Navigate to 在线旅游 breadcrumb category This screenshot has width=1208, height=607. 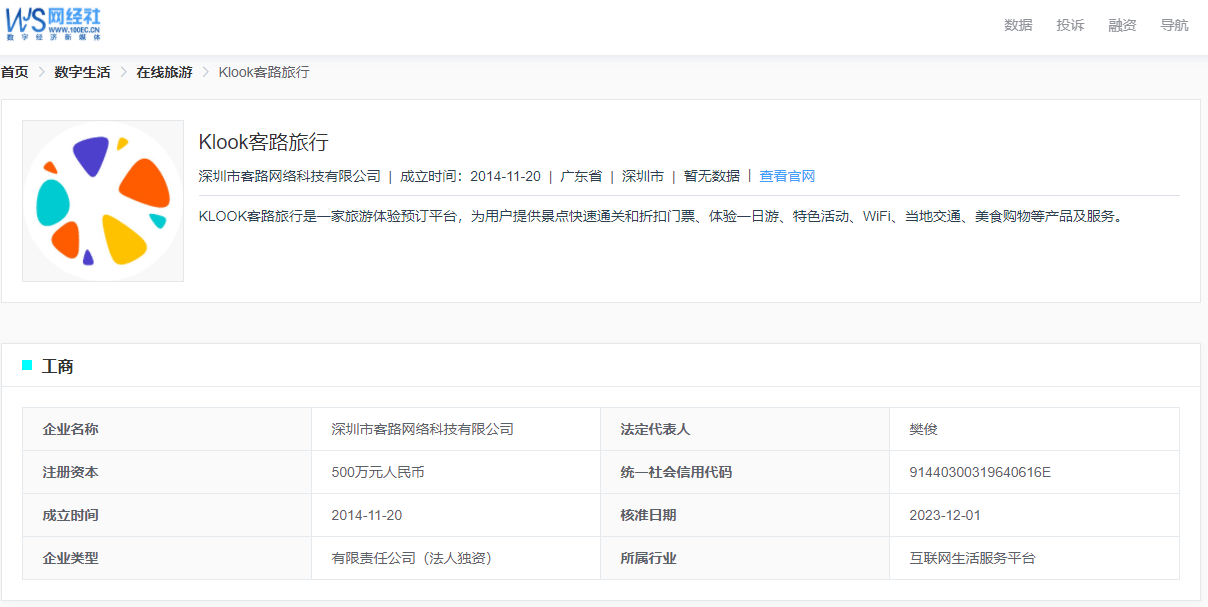click(164, 72)
